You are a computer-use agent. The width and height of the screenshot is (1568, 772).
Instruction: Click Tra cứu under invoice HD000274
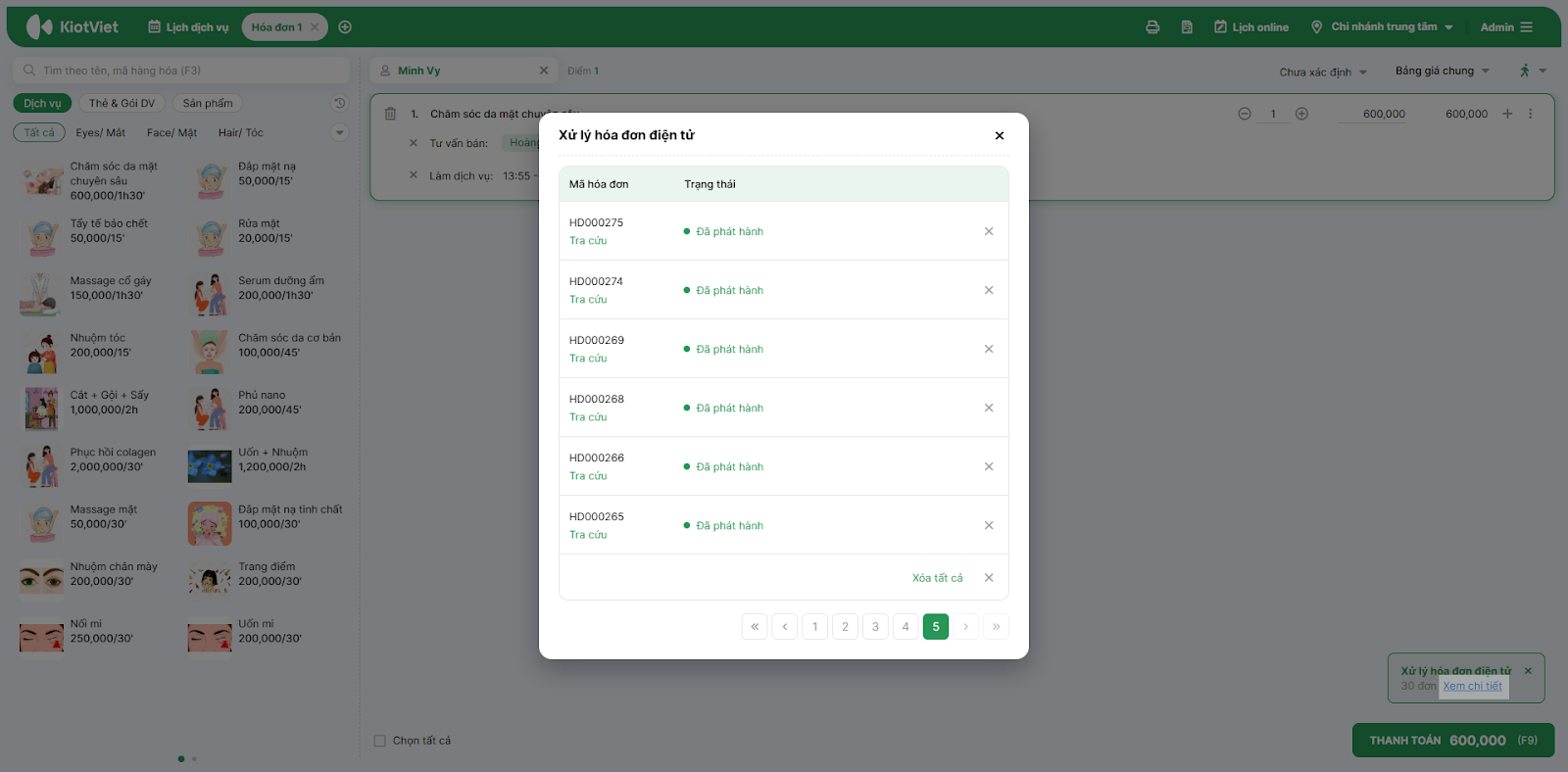pos(588,300)
